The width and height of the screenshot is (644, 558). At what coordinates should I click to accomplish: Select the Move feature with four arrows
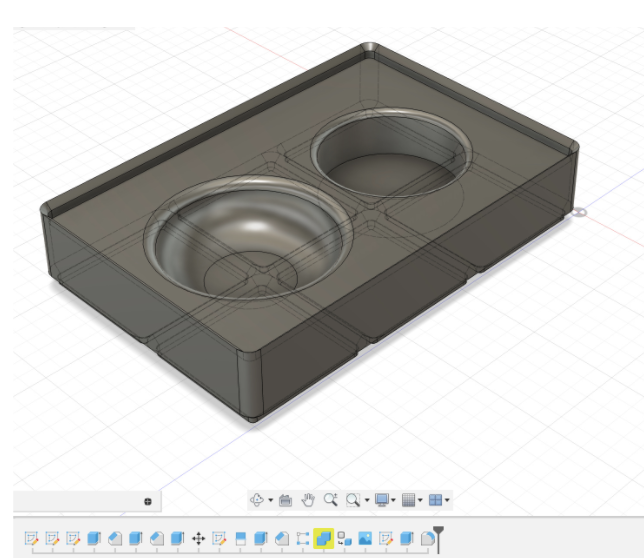tap(198, 538)
